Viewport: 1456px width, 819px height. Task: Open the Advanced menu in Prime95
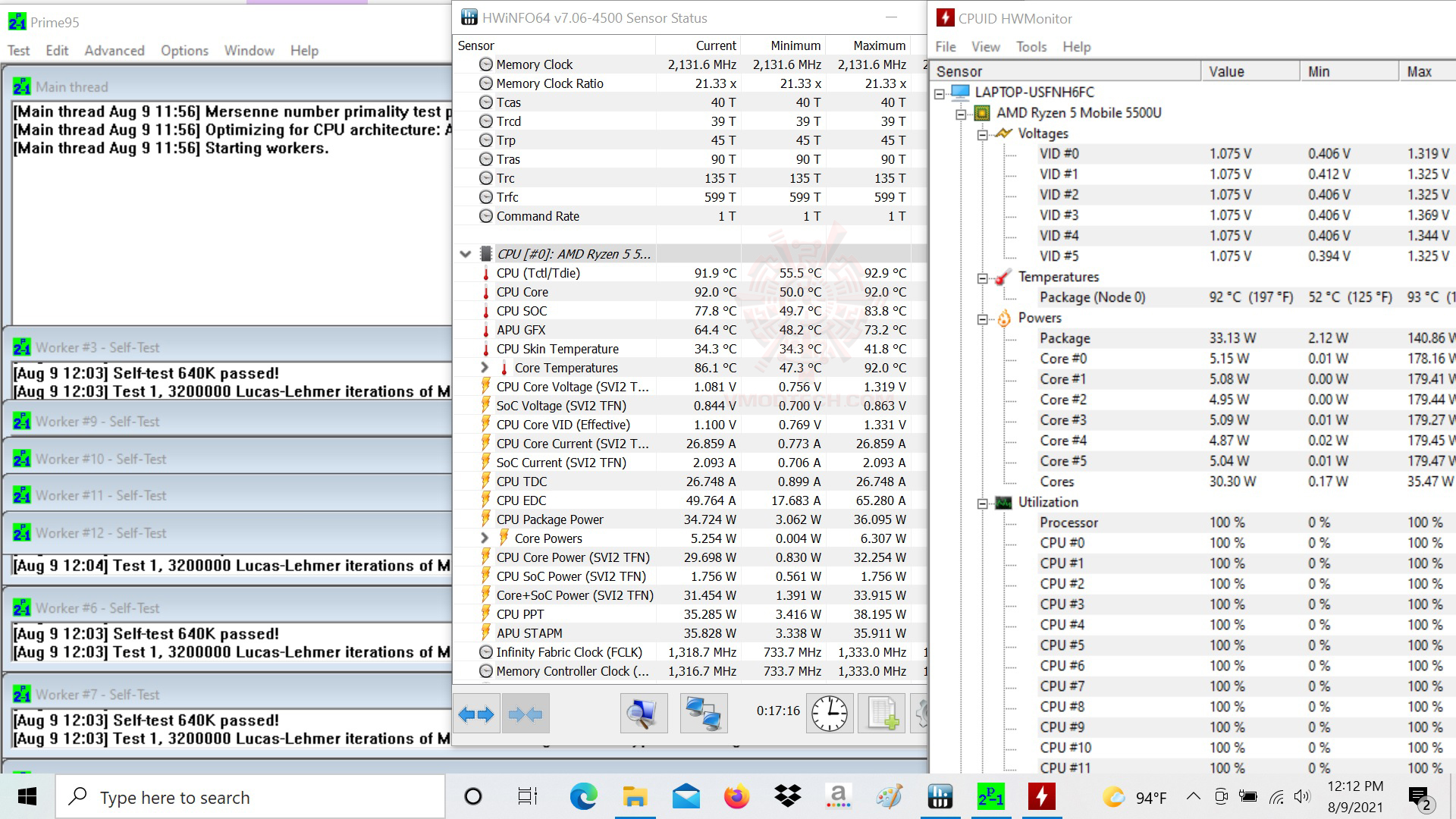[114, 51]
